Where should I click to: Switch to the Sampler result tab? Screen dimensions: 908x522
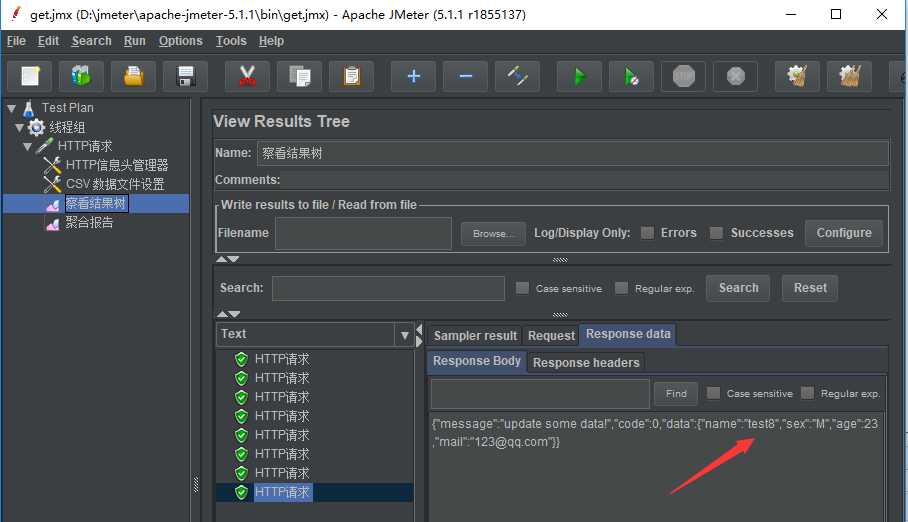(475, 335)
